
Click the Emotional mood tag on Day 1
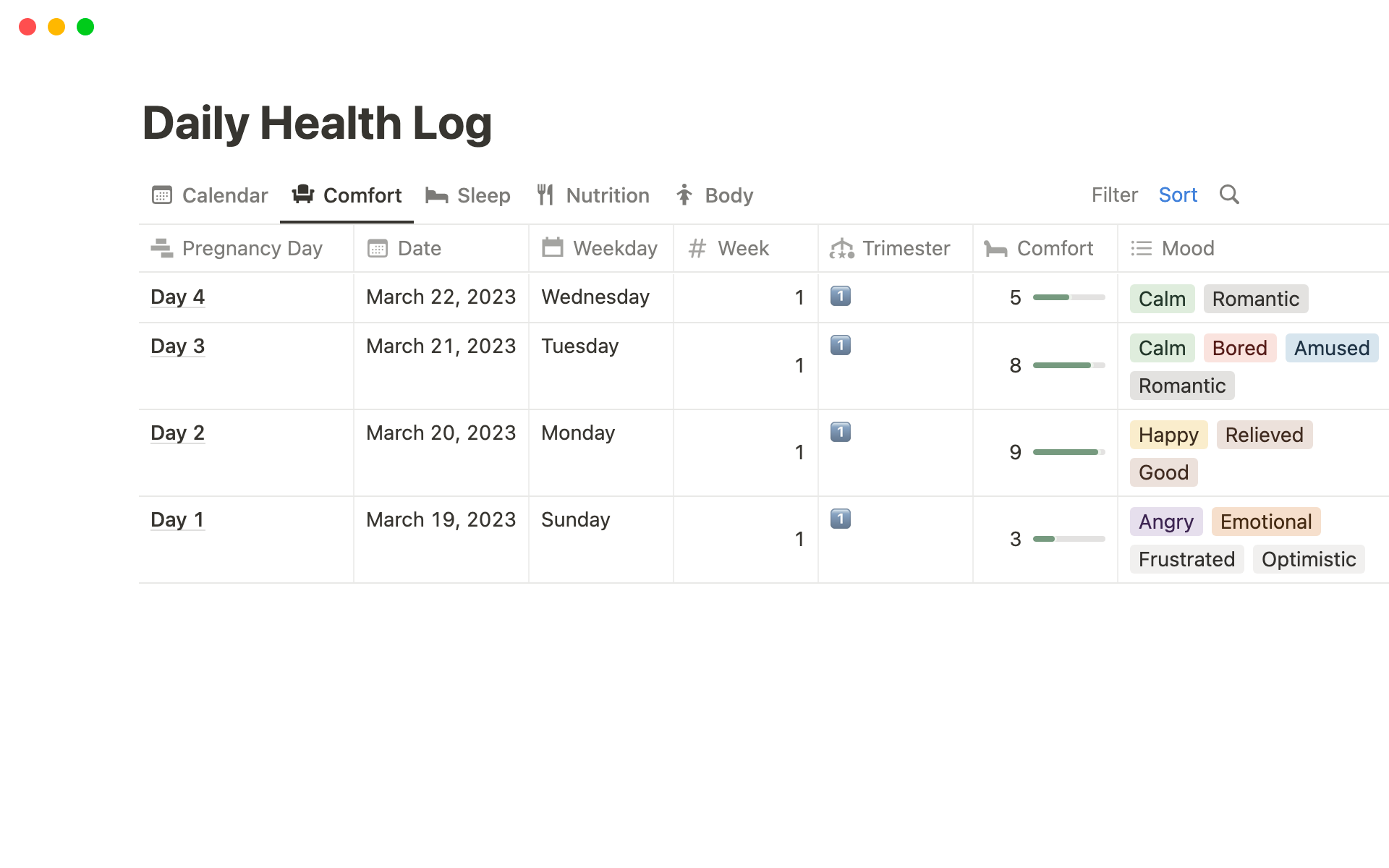tap(1265, 522)
